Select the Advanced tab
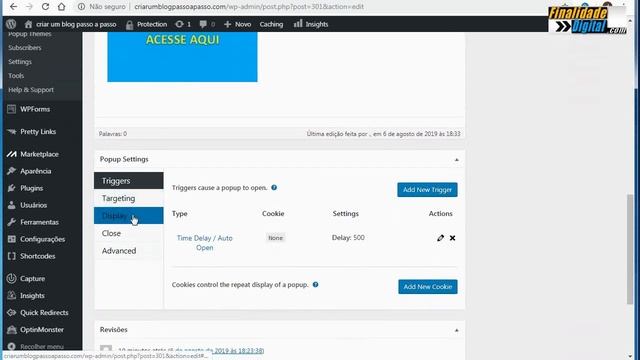The width and height of the screenshot is (640, 360). pos(129,251)
